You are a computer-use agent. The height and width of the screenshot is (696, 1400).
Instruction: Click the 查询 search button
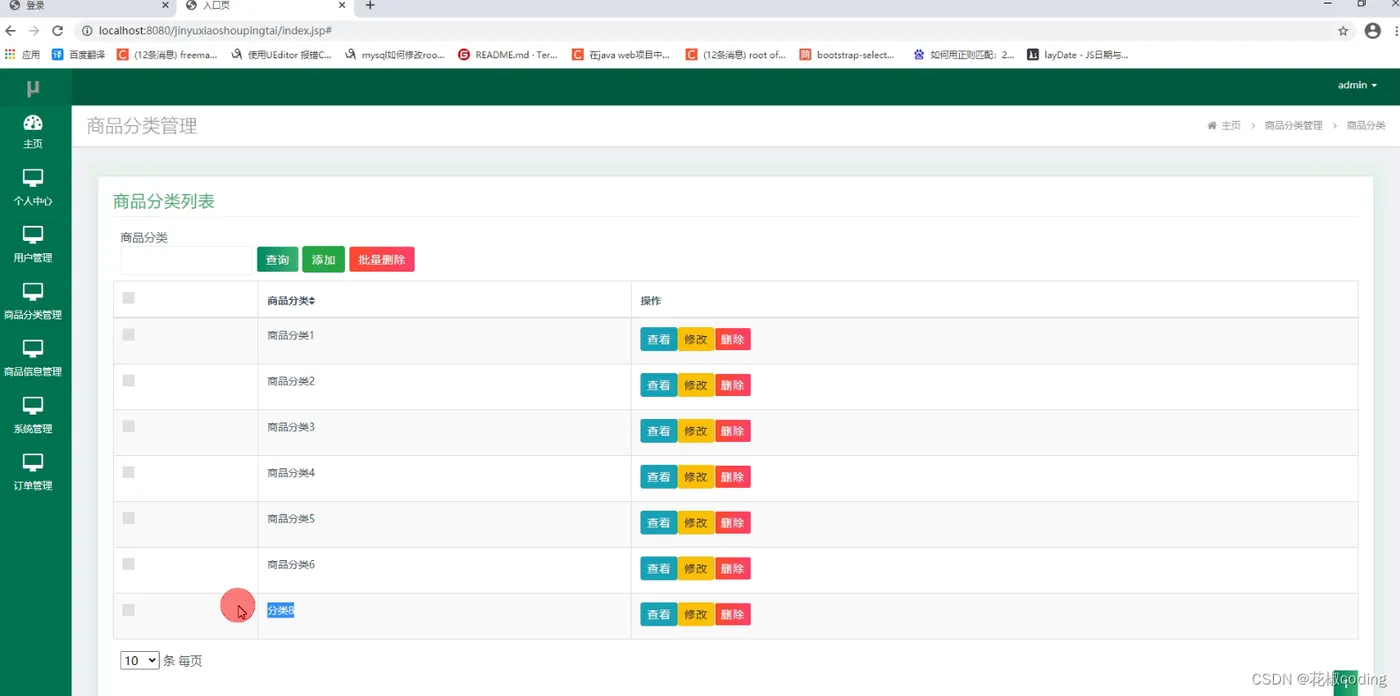click(x=277, y=260)
